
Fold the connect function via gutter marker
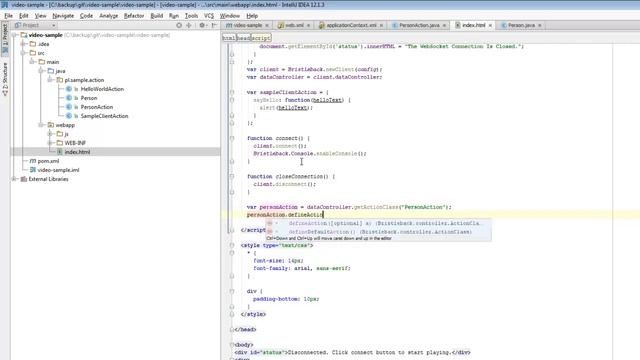pos(232,138)
